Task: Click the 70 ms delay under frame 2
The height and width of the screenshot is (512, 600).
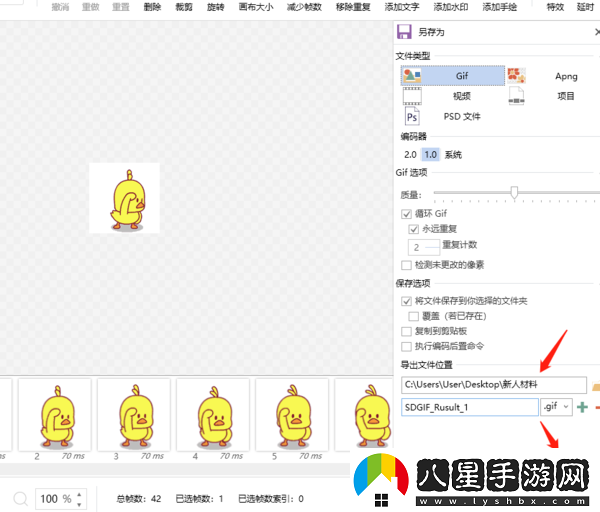Action: (x=73, y=456)
